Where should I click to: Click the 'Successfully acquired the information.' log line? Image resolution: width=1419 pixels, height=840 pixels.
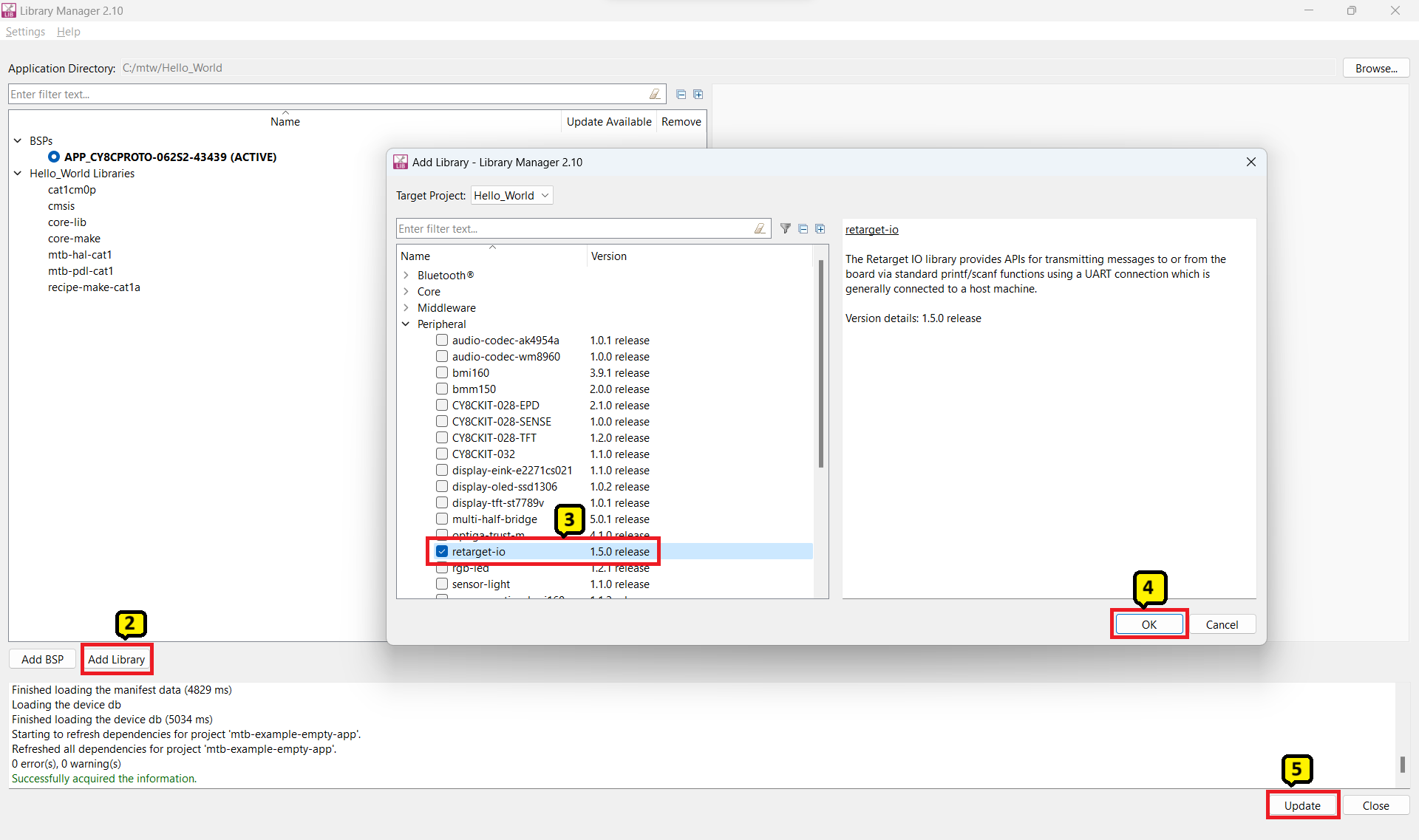pyautogui.click(x=104, y=779)
